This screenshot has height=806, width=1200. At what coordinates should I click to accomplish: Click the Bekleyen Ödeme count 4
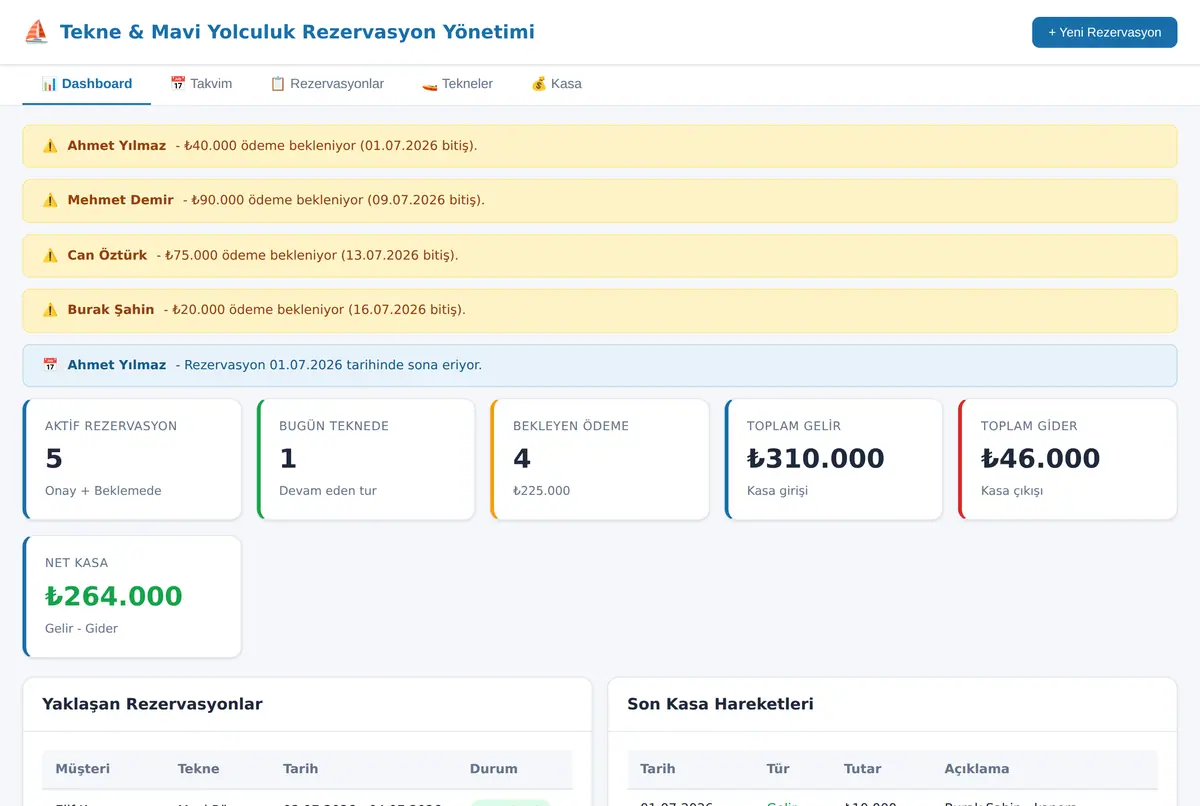pos(522,459)
